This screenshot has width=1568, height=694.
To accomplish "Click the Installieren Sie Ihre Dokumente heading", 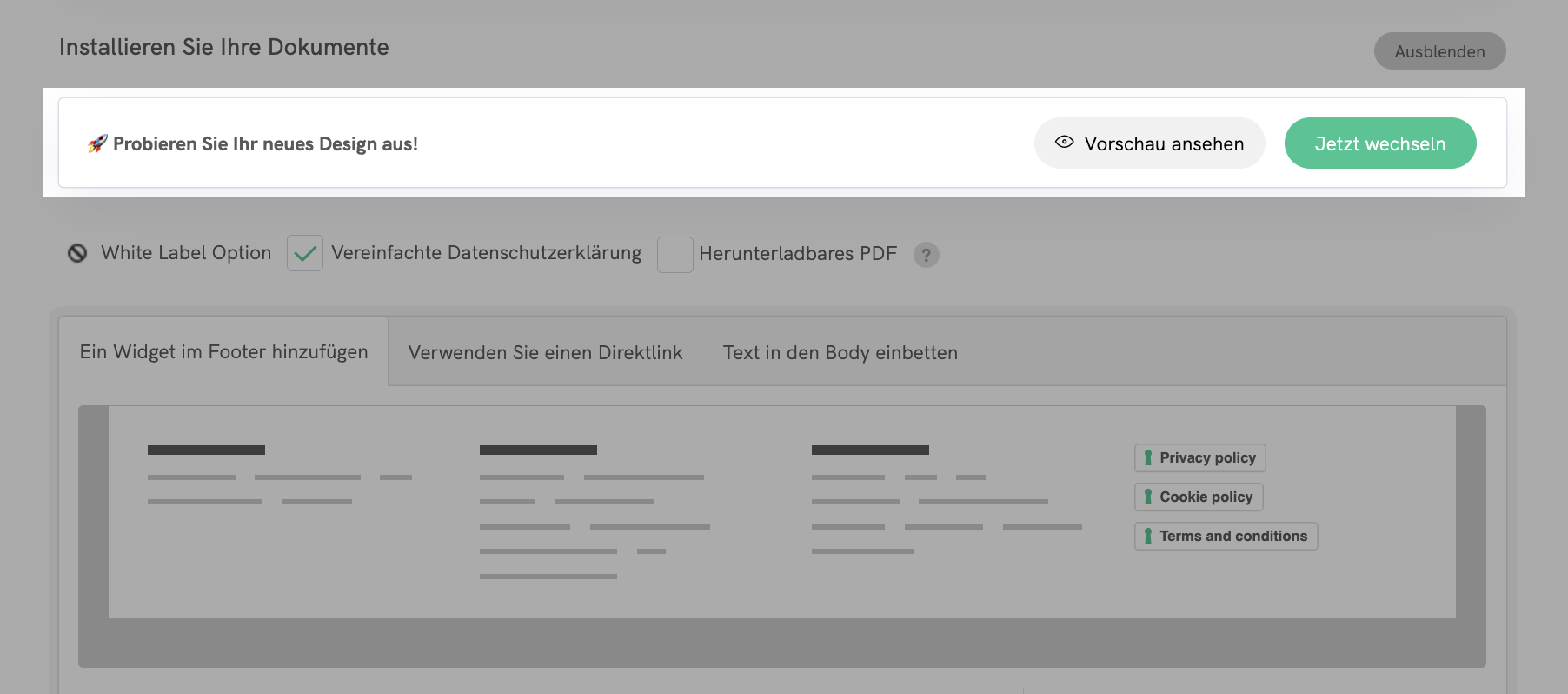I will [223, 47].
